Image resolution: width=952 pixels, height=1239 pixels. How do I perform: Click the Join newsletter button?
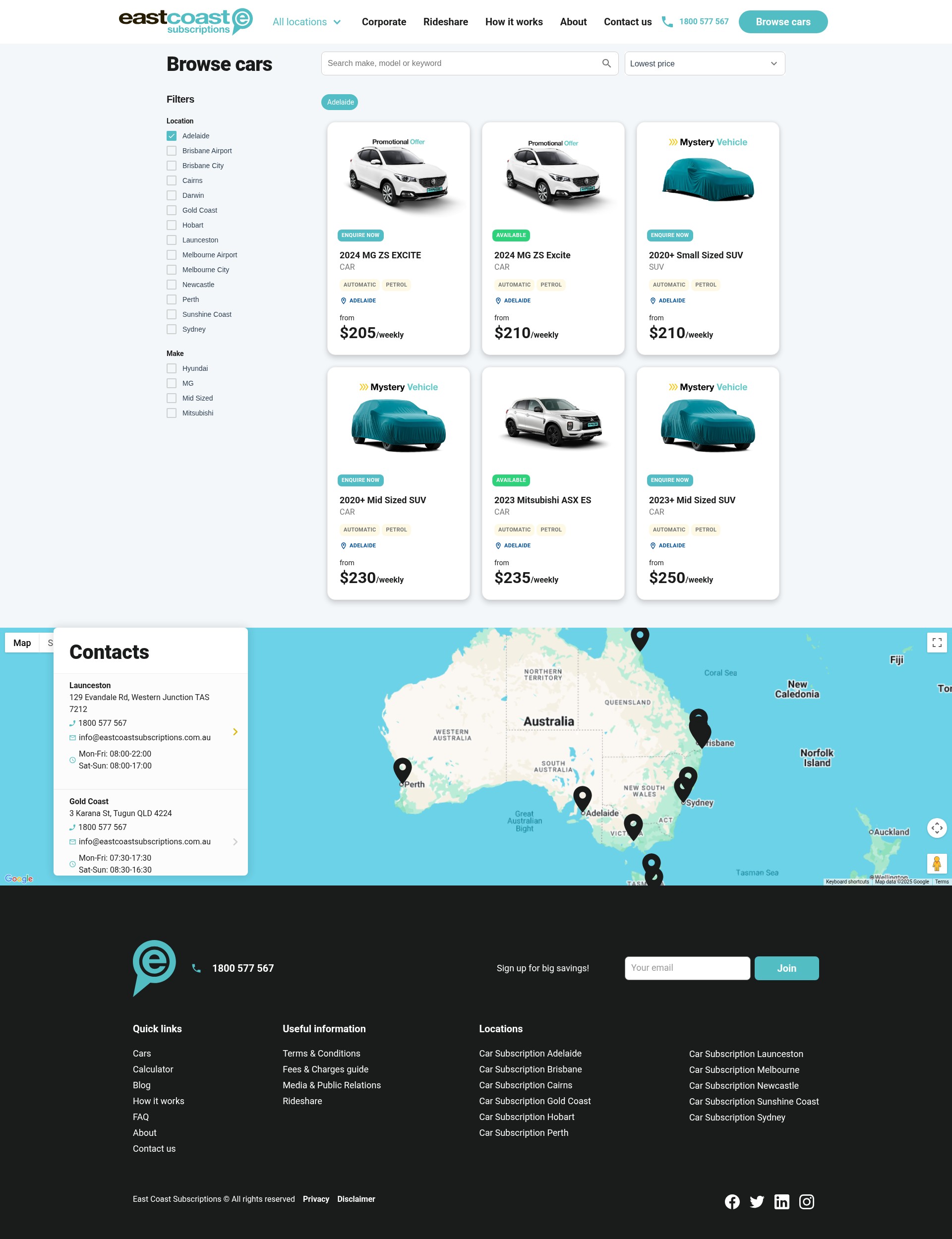point(786,968)
